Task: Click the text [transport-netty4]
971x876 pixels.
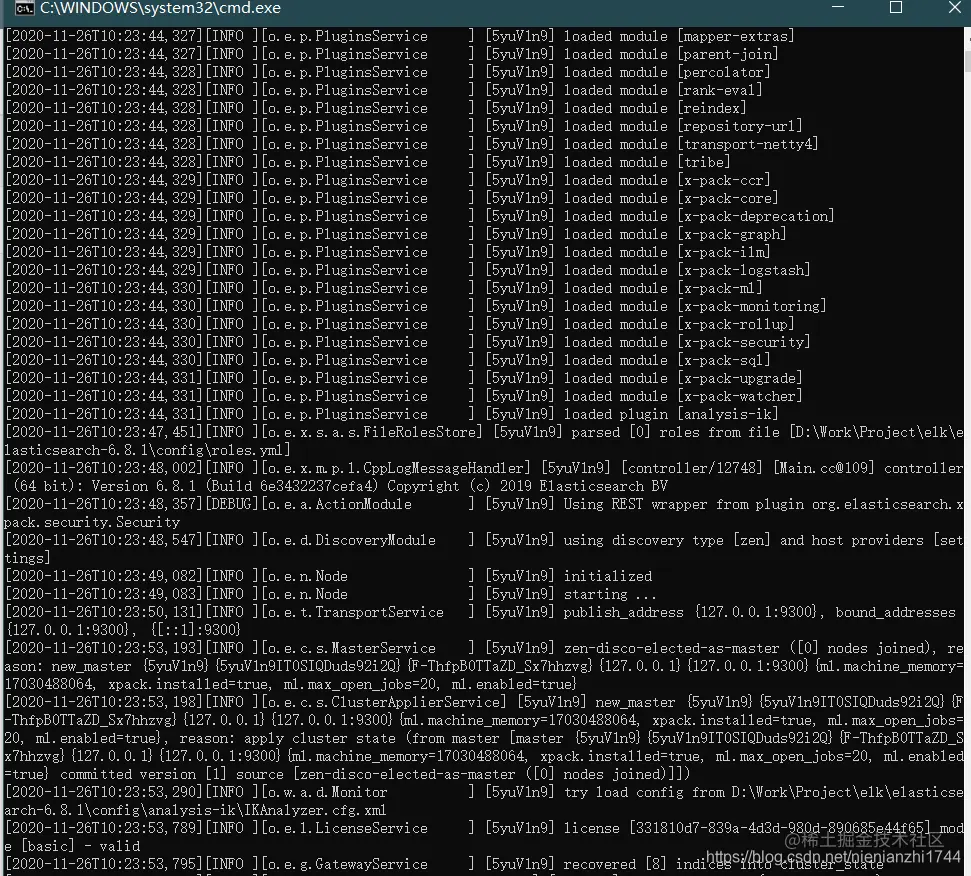Action: pos(747,144)
